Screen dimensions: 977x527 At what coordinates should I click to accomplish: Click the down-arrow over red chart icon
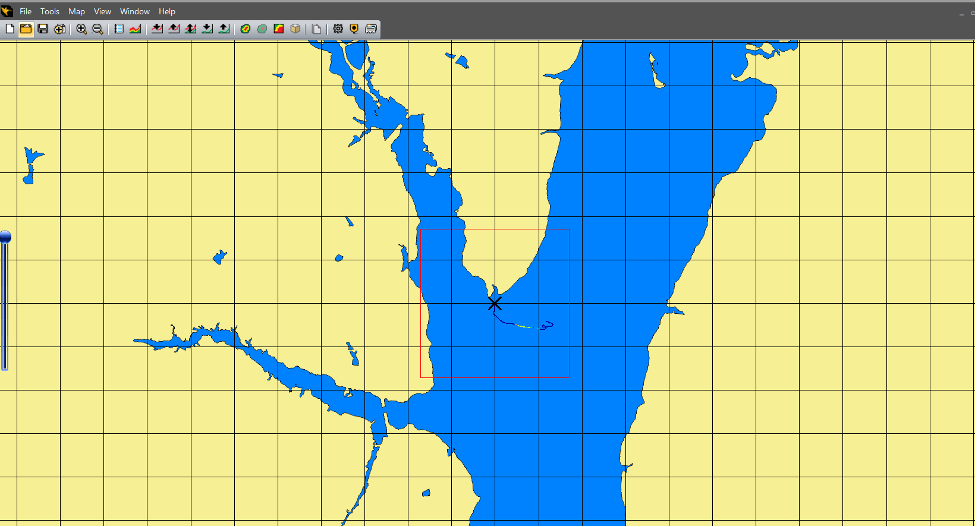[157, 29]
